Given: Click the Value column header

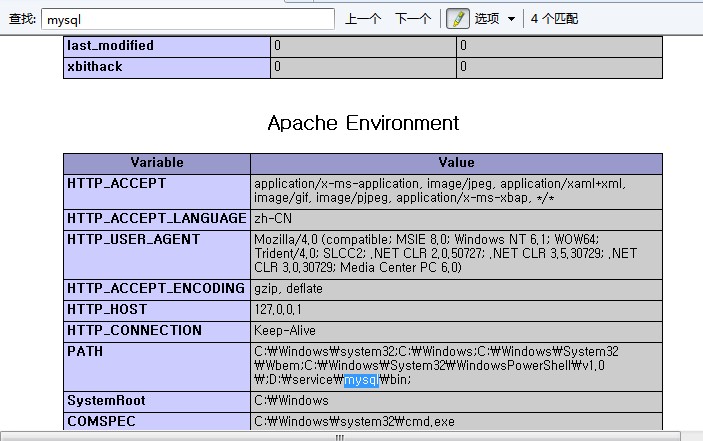Looking at the screenshot, I should point(456,163).
